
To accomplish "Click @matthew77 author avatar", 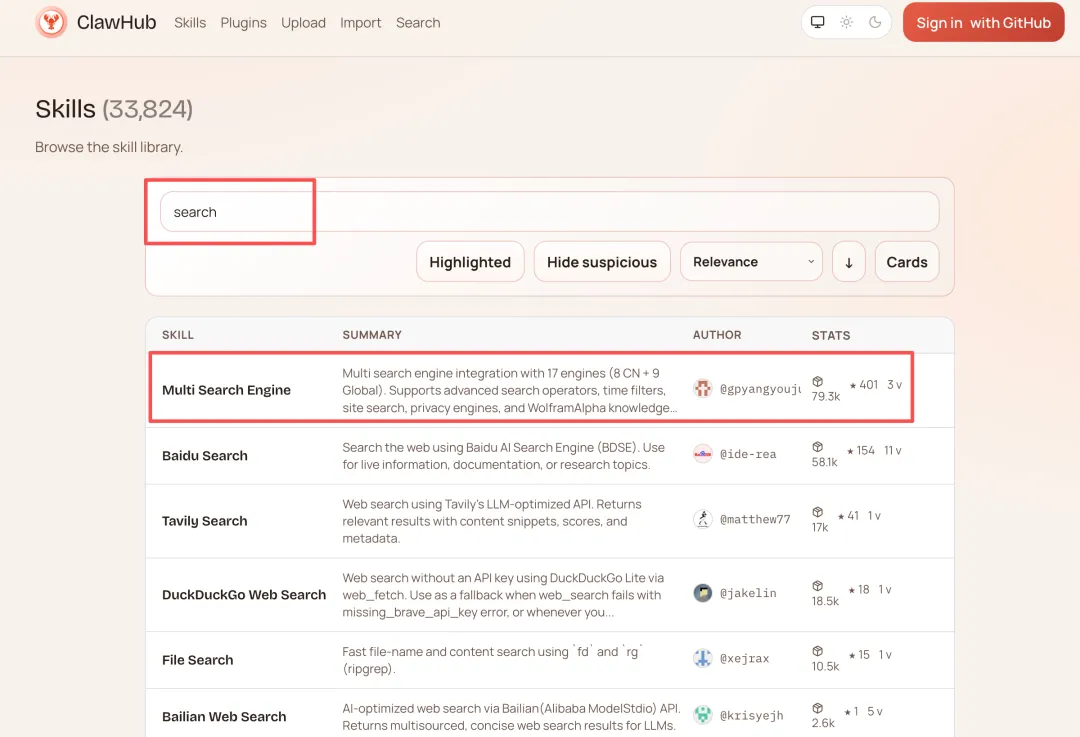I will (703, 519).
